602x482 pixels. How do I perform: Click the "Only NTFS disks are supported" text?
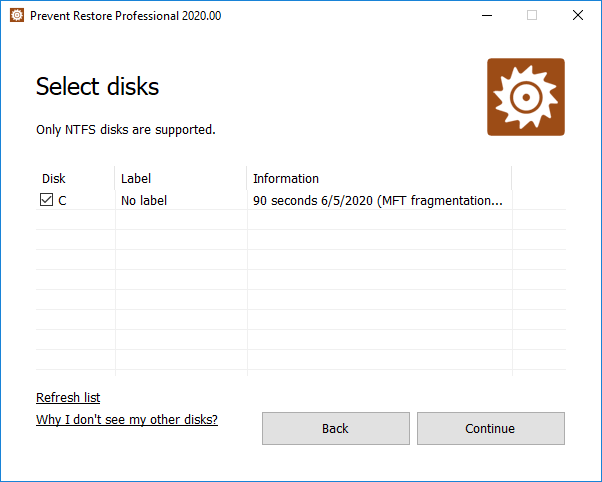click(x=126, y=129)
